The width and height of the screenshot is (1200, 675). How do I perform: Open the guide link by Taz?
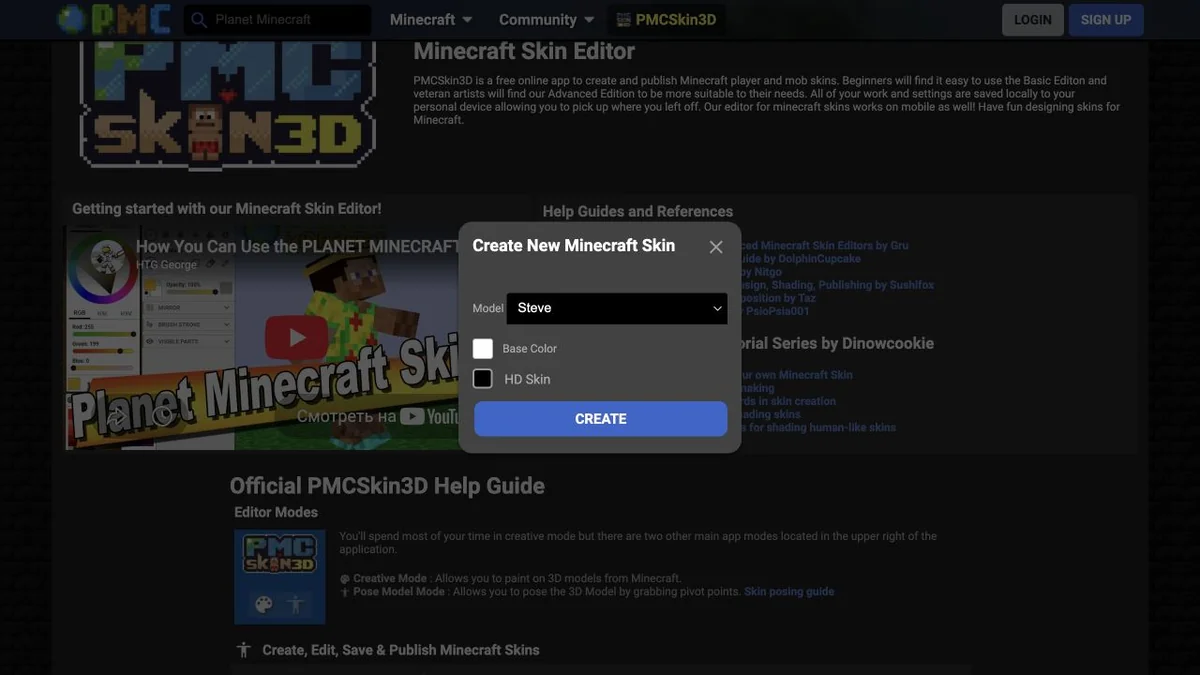coord(778,298)
